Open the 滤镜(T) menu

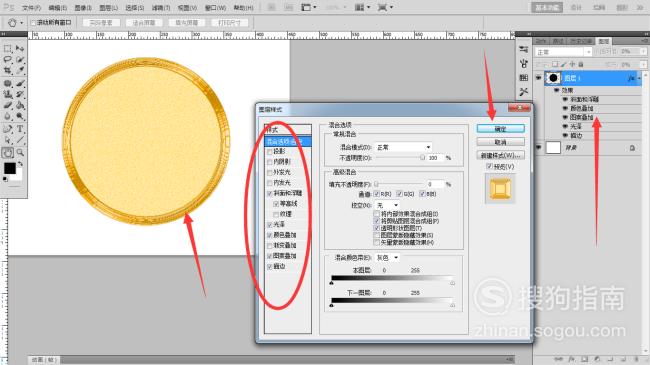coord(160,8)
